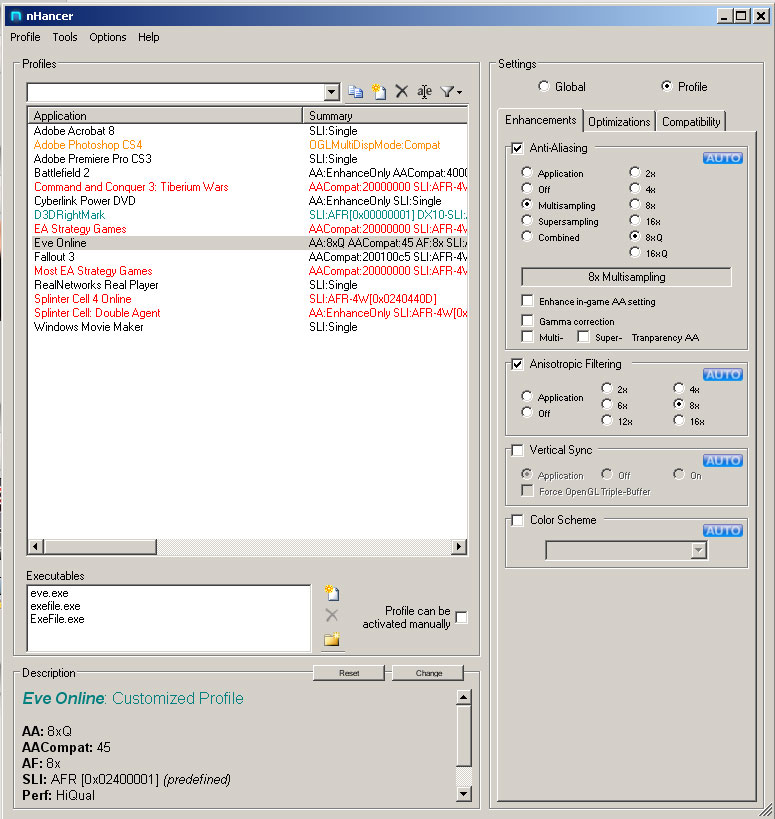Open the profile filter funnel menu
This screenshot has width=775, height=819.
[451, 92]
